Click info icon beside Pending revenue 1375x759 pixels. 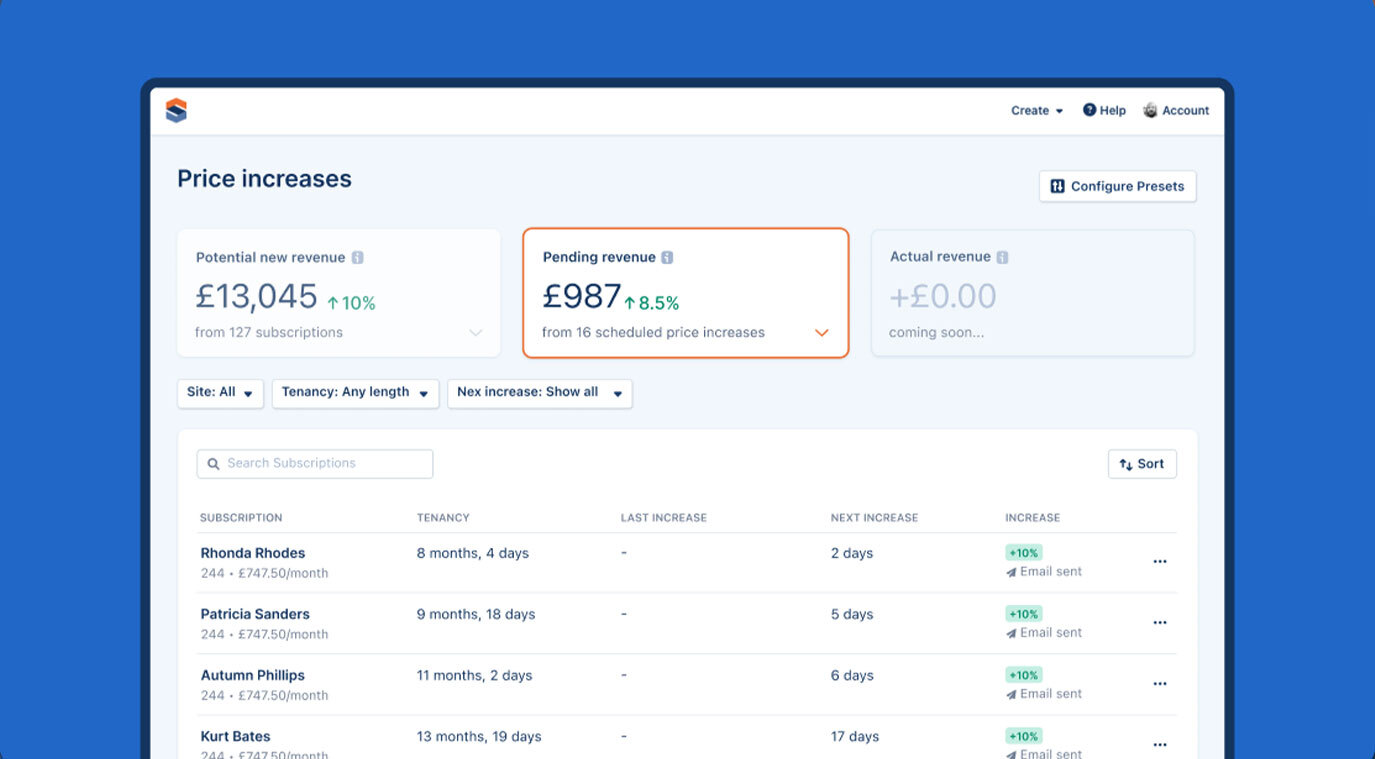667,257
